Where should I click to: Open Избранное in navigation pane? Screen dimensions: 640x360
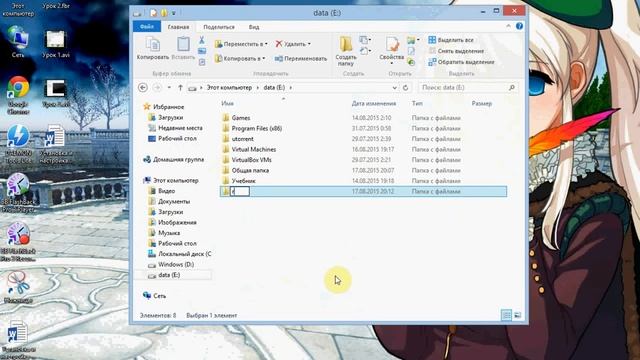pyautogui.click(x=168, y=107)
